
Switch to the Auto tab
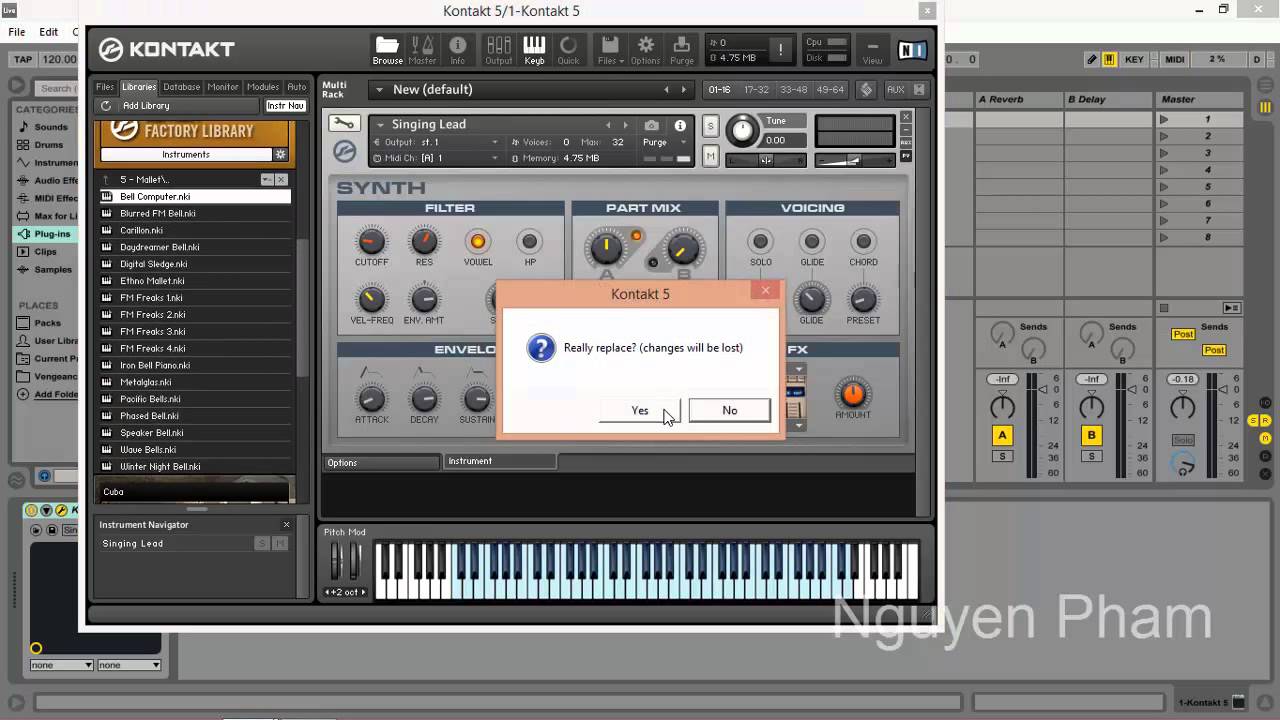point(297,87)
